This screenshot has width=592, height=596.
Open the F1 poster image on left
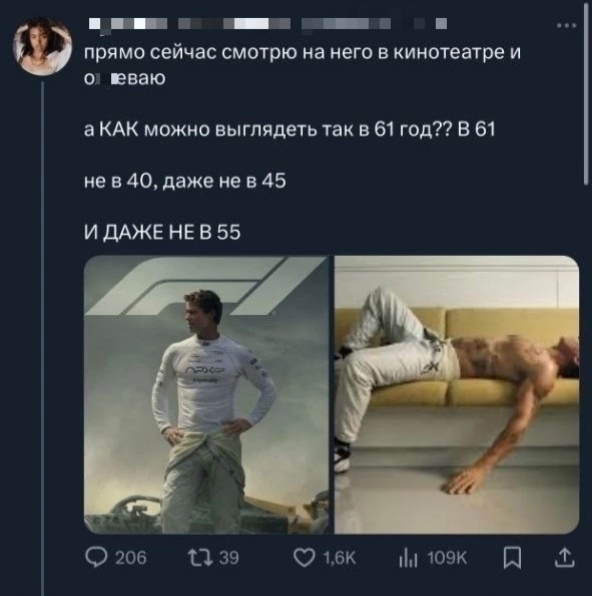click(x=206, y=395)
